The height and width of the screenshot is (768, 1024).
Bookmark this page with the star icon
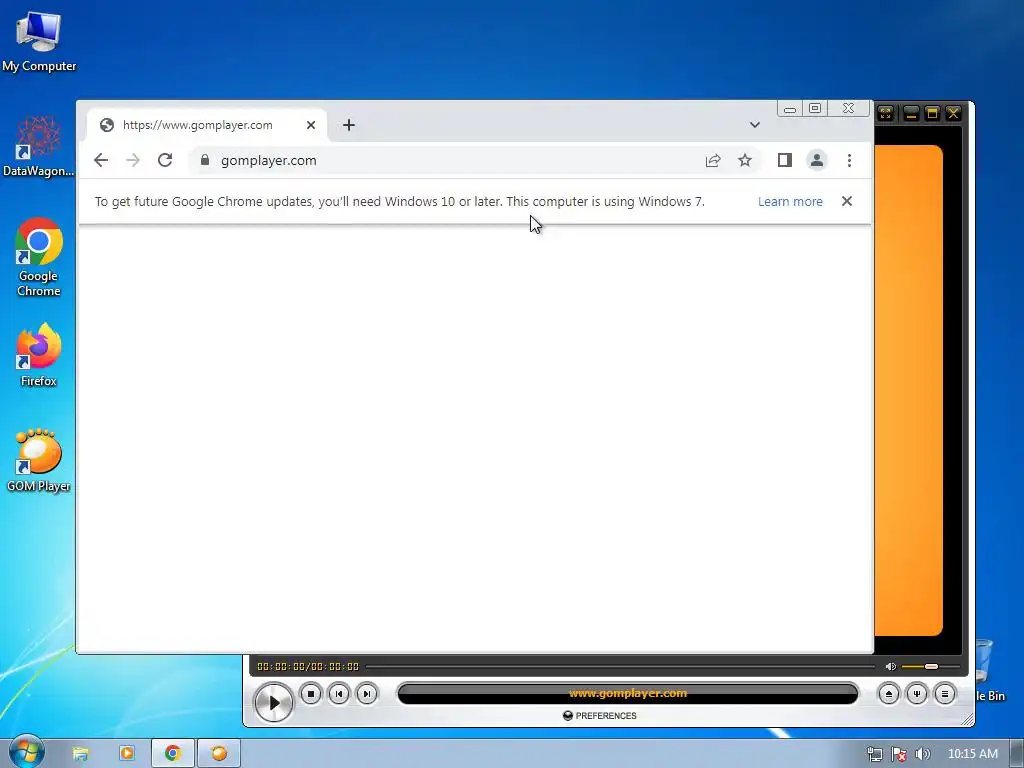(744, 161)
